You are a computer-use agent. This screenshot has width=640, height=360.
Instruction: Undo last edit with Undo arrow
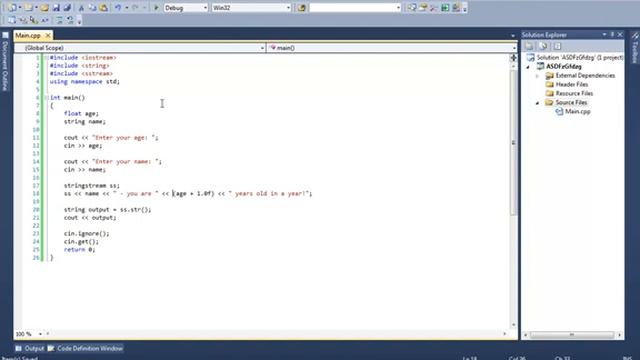pyautogui.click(x=118, y=8)
